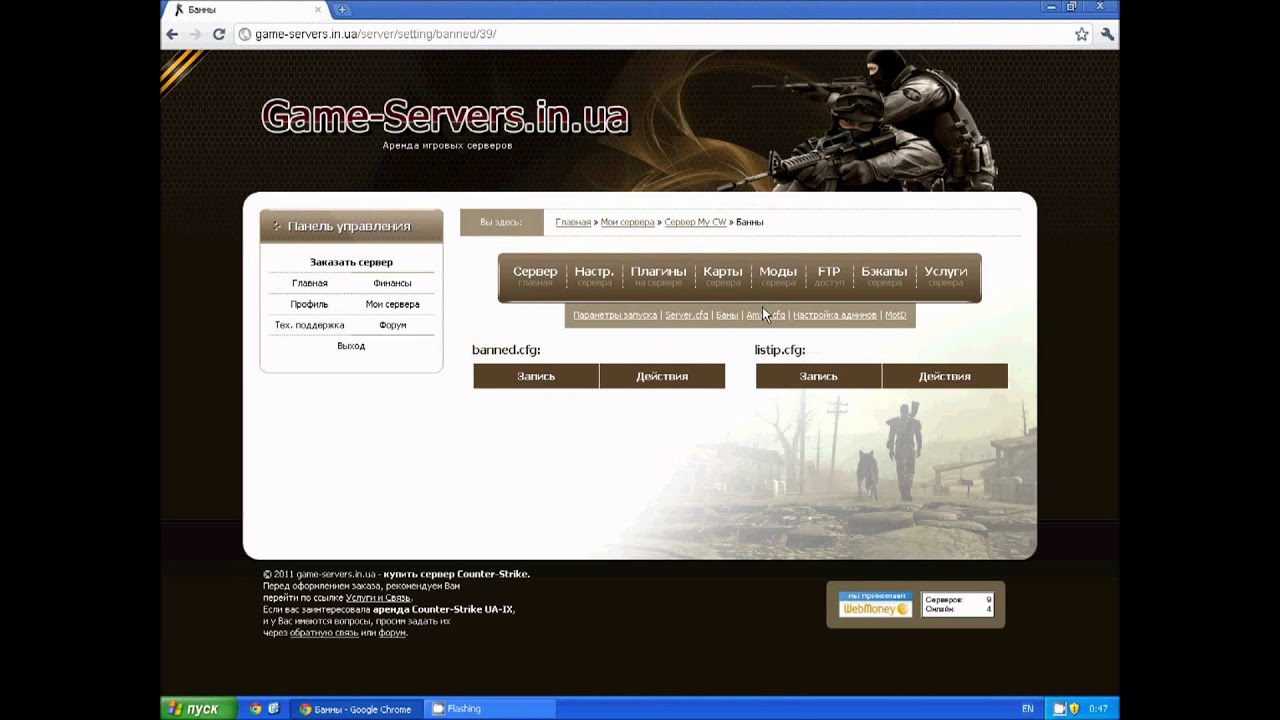Open Форум in the control panel sidebar

tap(392, 325)
